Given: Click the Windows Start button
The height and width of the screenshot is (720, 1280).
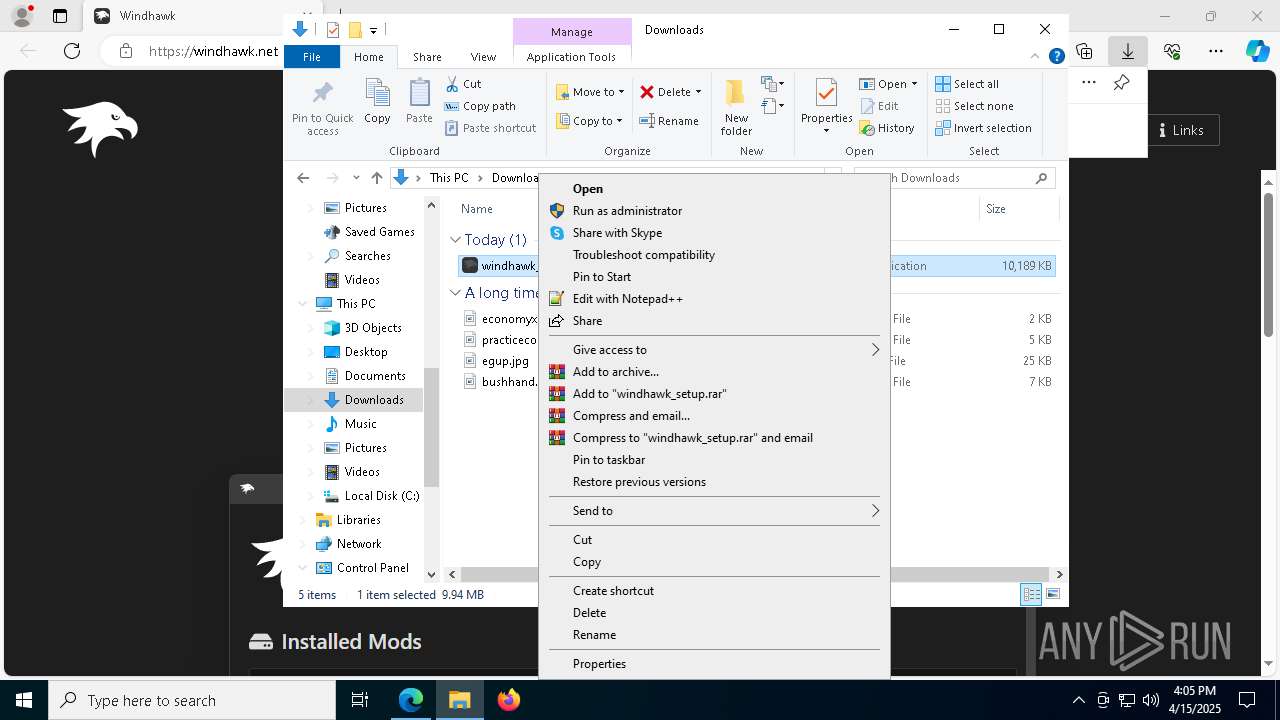Looking at the screenshot, I should [24, 700].
